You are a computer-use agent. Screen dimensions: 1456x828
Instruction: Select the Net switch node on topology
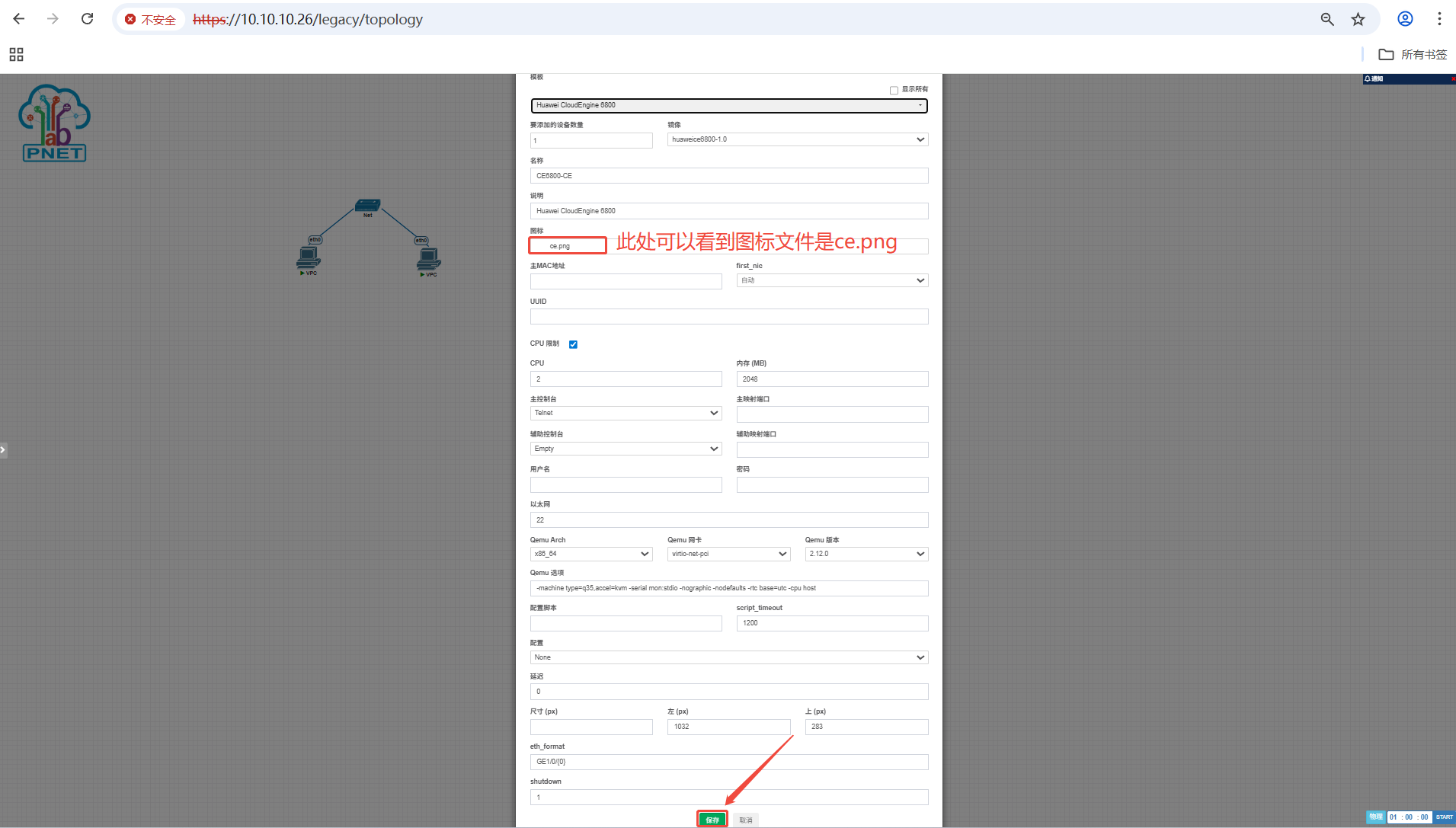click(367, 206)
